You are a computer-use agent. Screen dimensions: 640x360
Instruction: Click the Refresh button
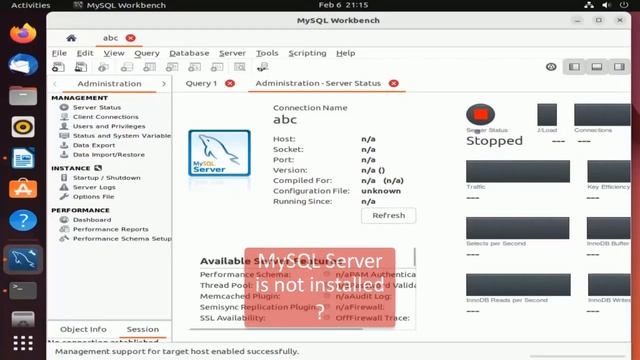click(389, 216)
